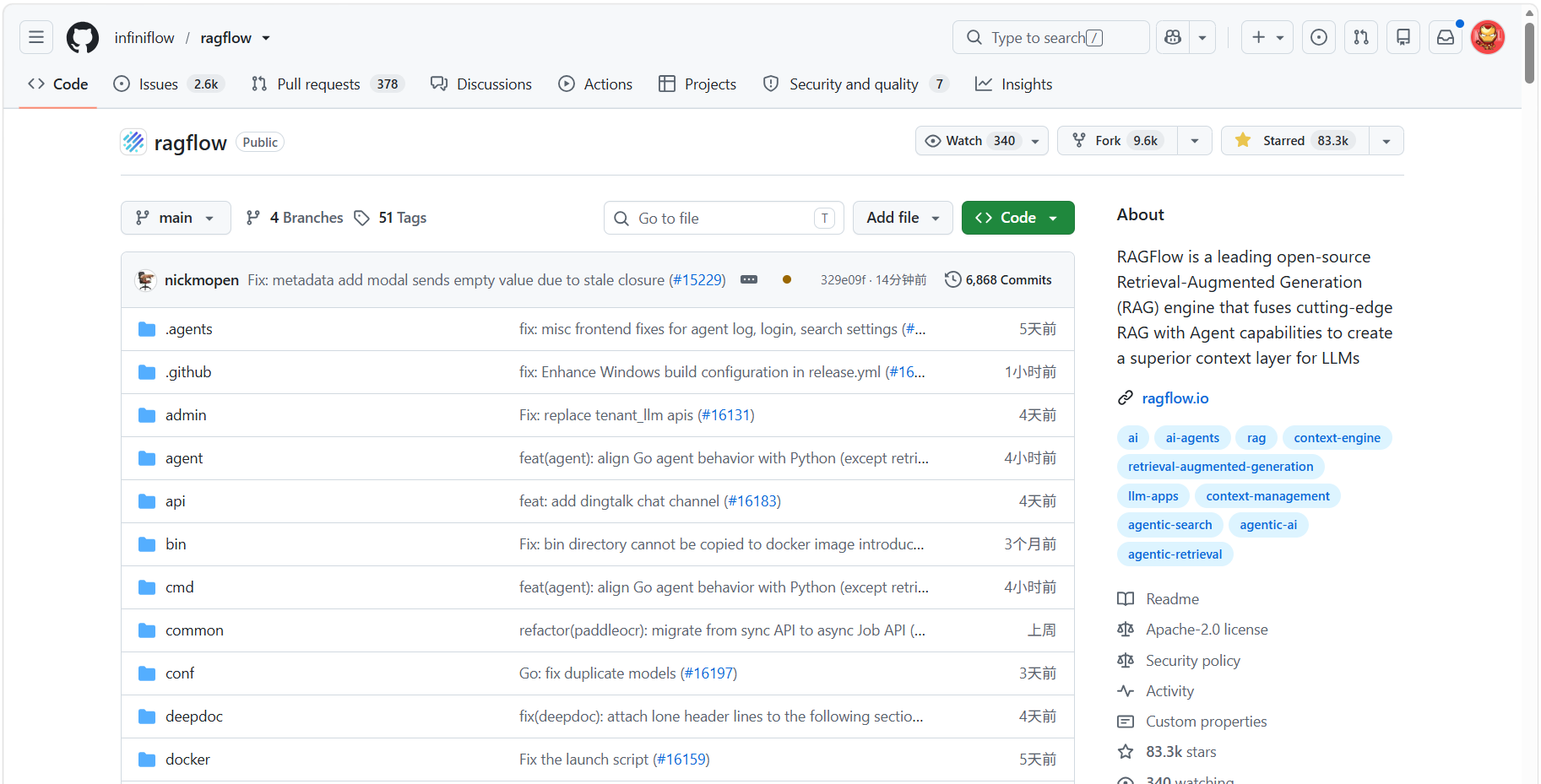Click the Security policy scale icon

pyautogui.click(x=1126, y=661)
